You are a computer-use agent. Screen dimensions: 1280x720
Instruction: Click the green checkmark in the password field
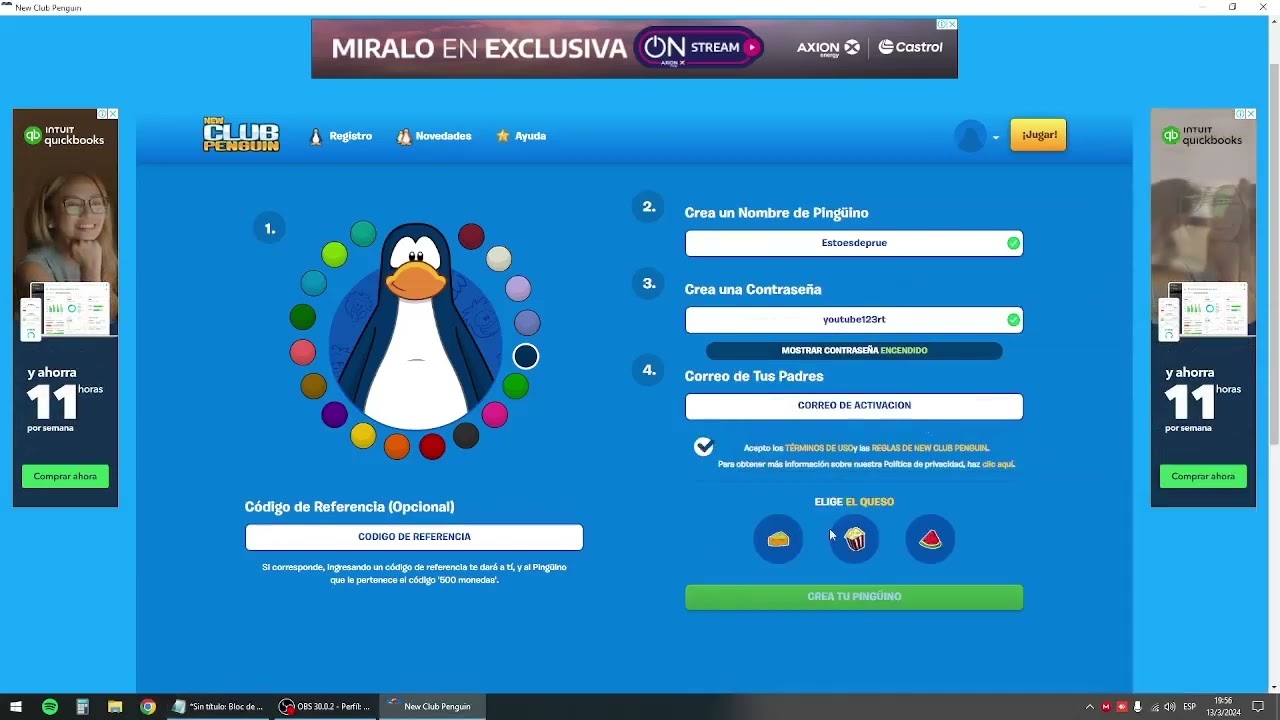point(1013,320)
